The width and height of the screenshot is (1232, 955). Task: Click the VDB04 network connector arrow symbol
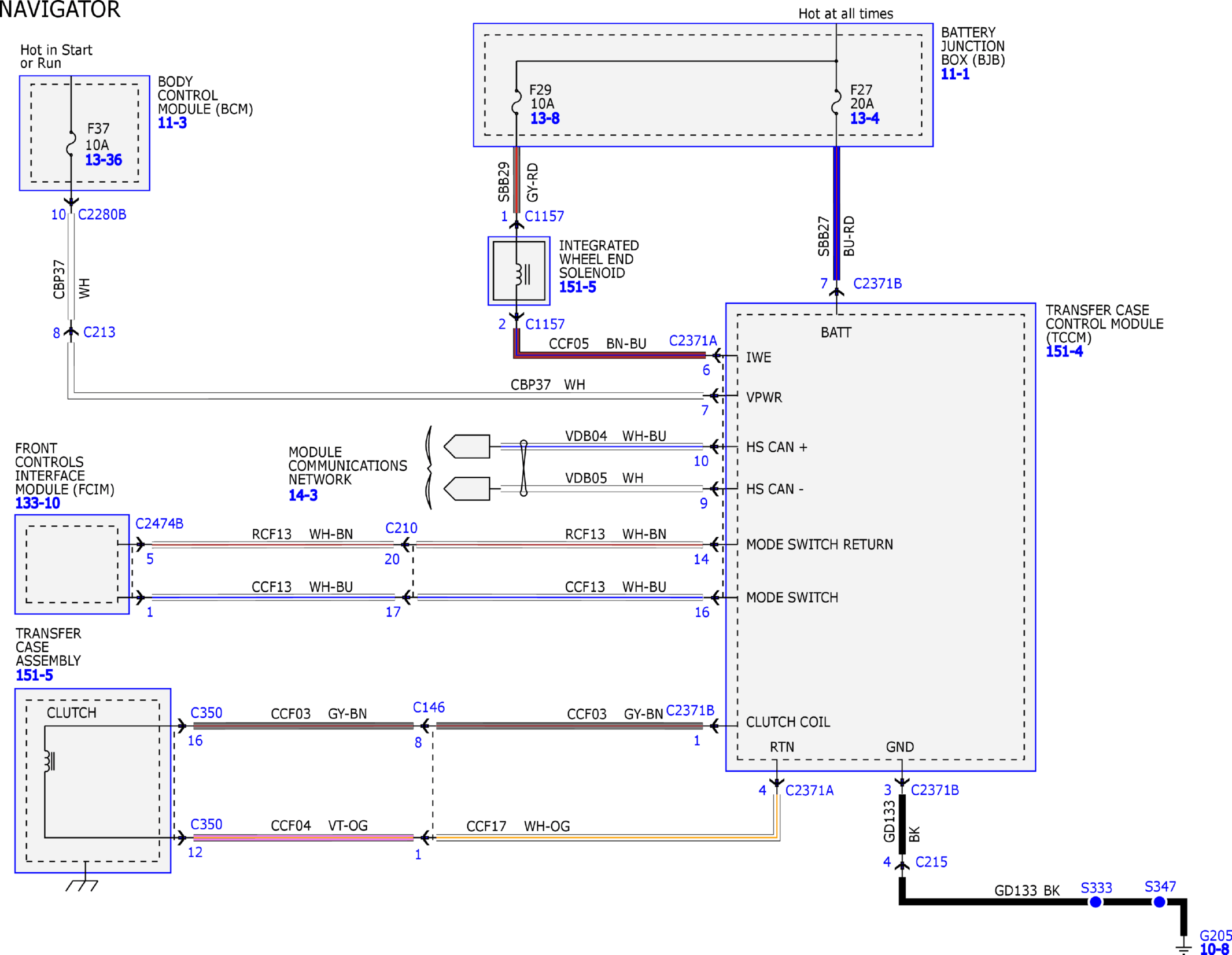pos(467,446)
